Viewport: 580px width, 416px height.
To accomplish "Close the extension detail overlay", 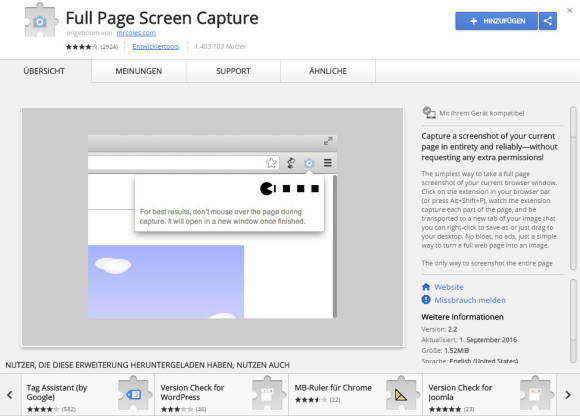I will [x=570, y=10].
